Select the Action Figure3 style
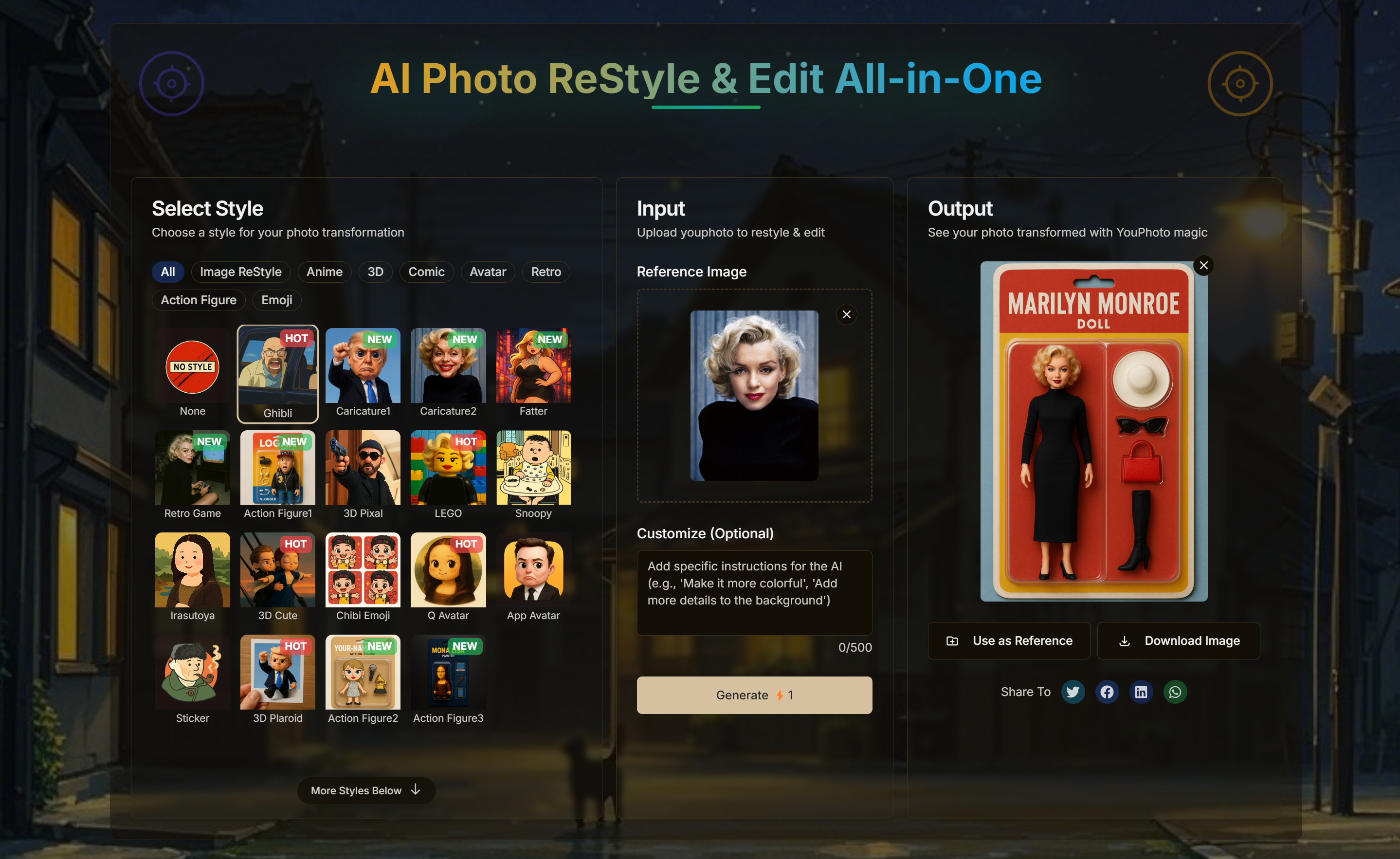 (448, 680)
